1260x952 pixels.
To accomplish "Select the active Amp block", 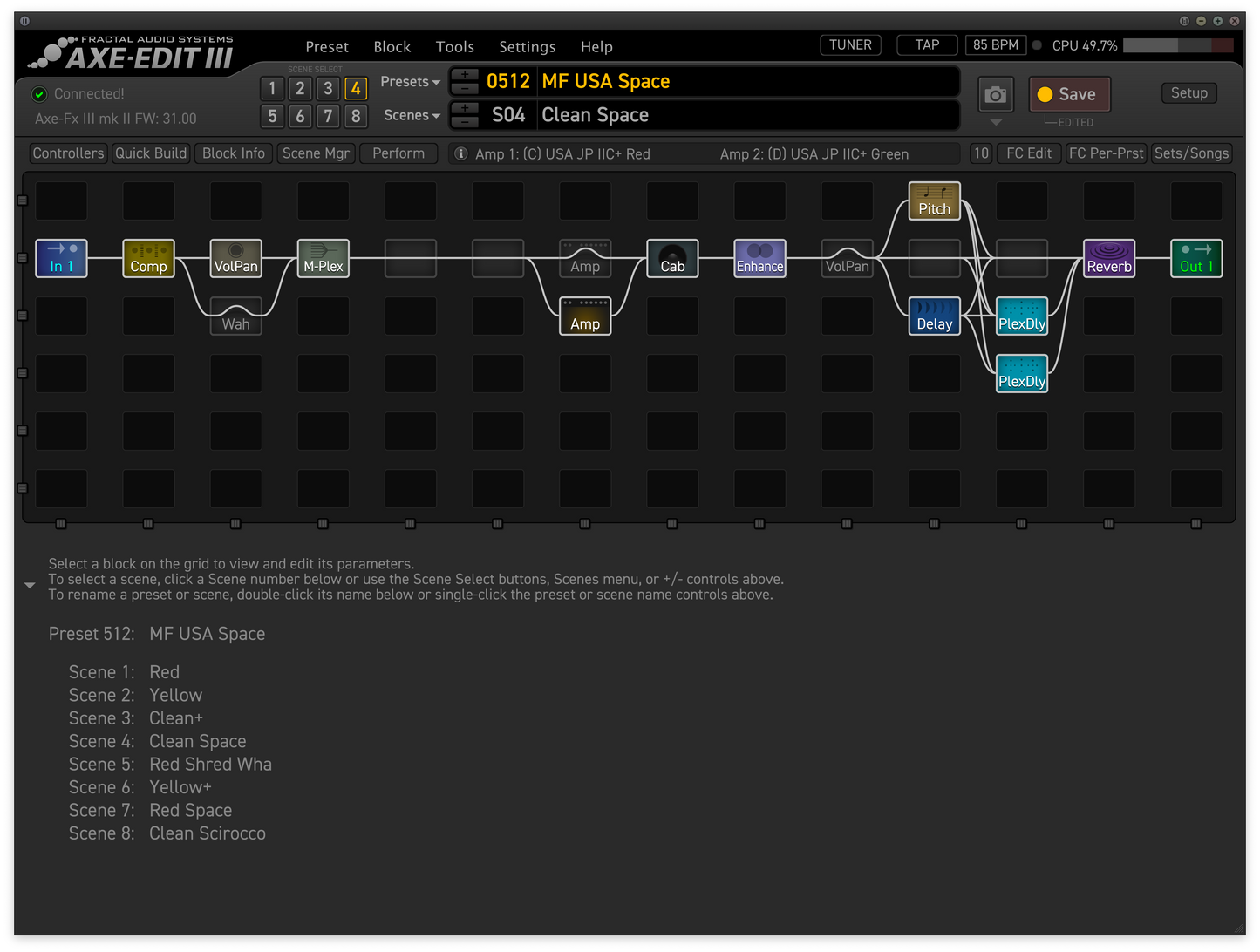I will (x=584, y=316).
